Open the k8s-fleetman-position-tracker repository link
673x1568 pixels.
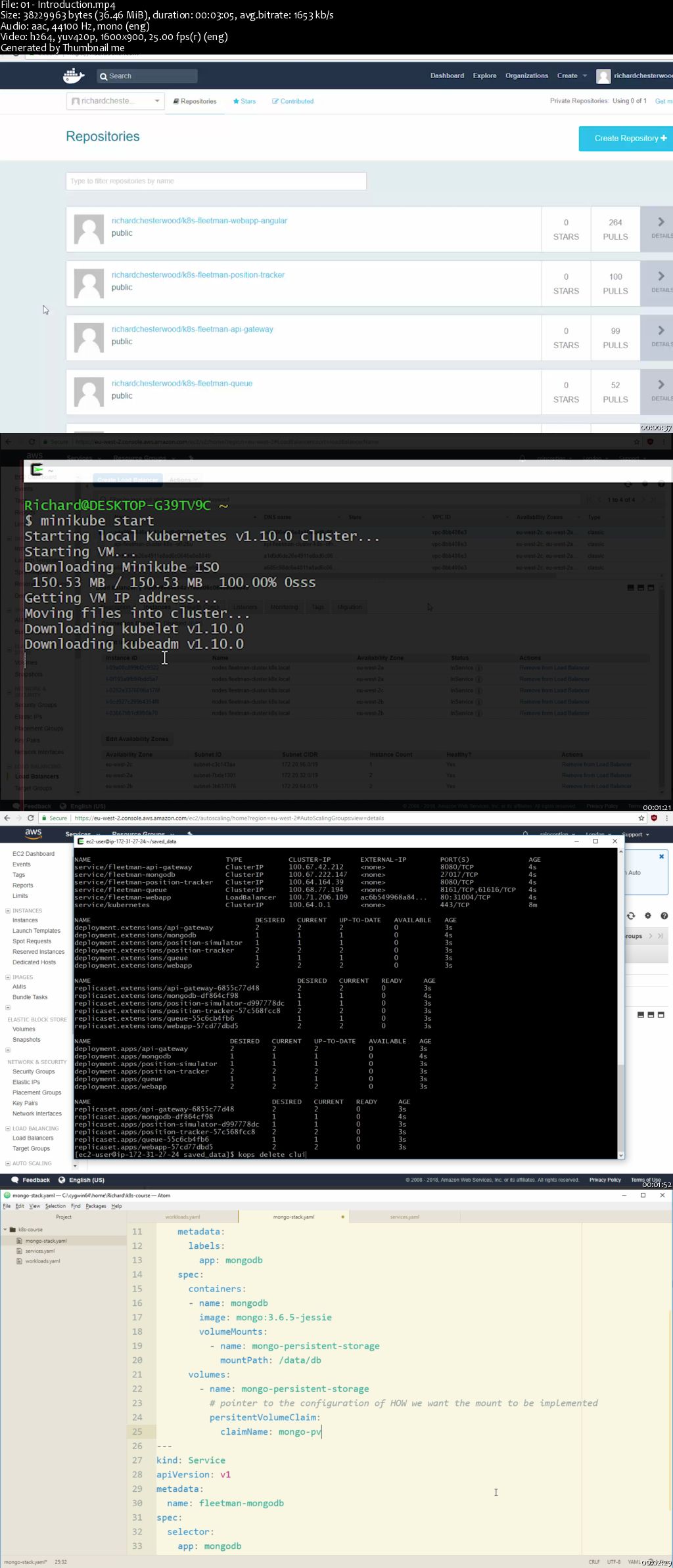[x=198, y=275]
